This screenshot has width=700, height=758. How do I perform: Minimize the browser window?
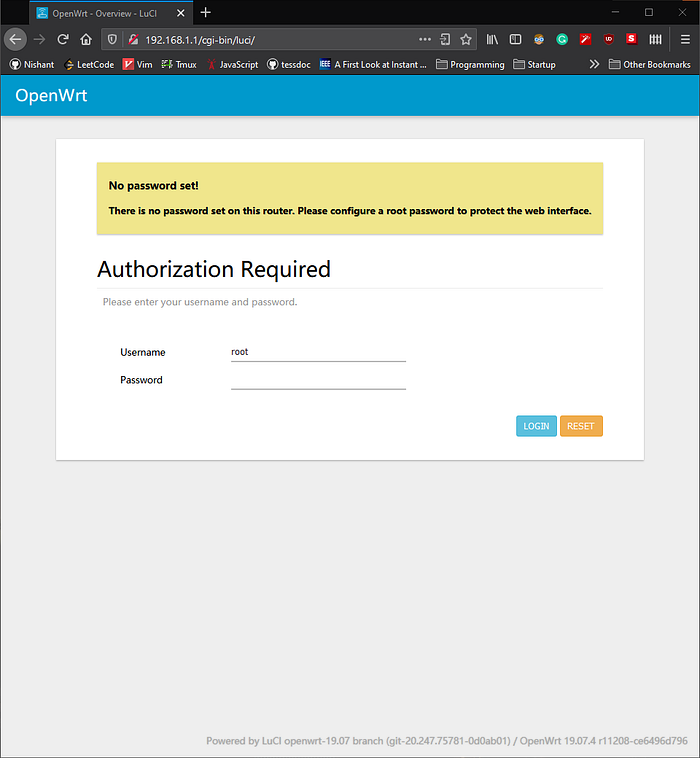[615, 13]
